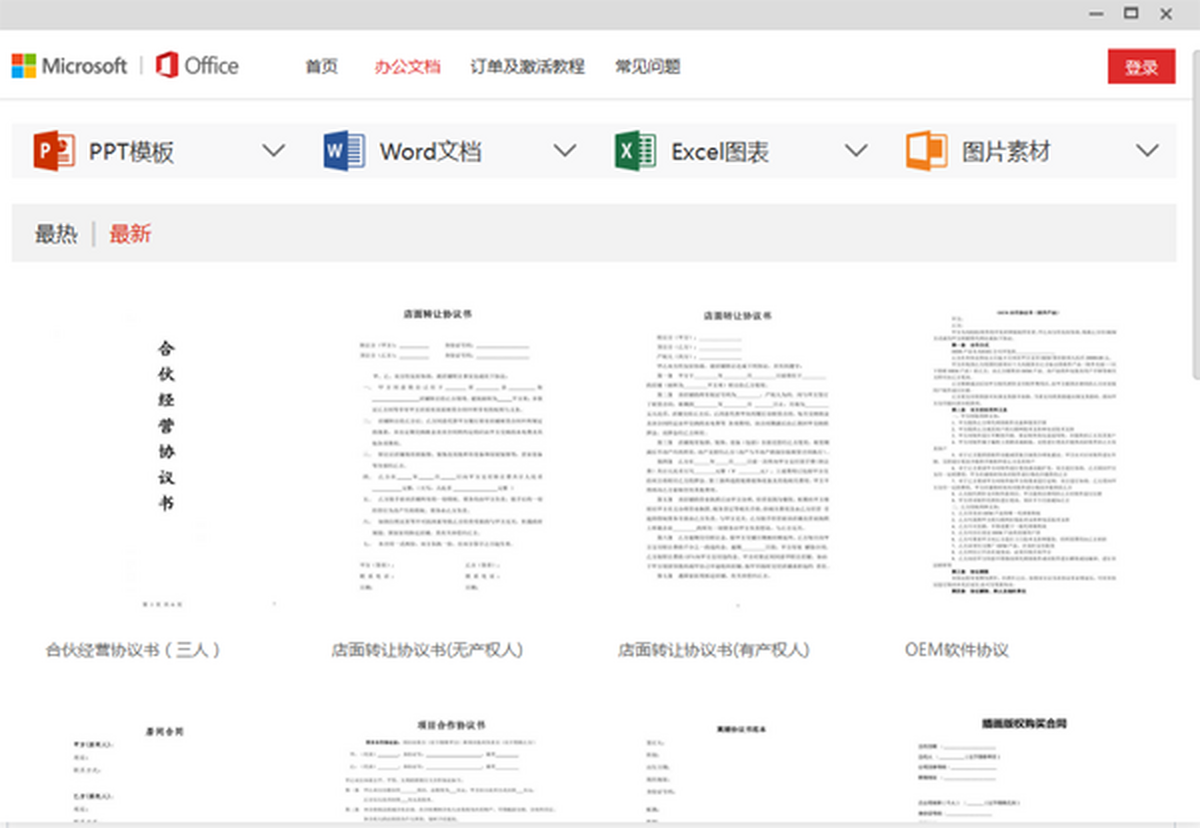1200x828 pixels.
Task: Expand the Word文档 dropdown chevron
Action: tap(564, 150)
